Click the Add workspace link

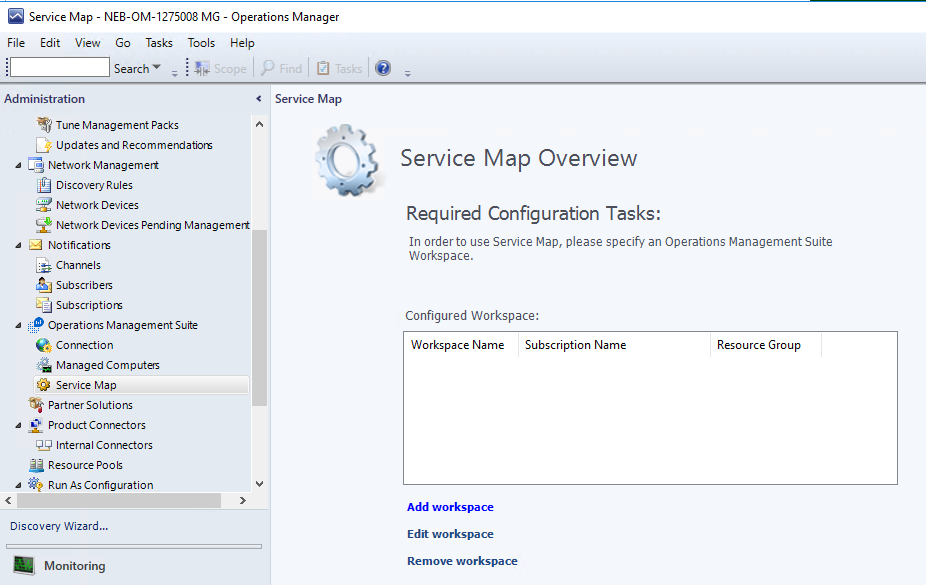pyautogui.click(x=450, y=507)
